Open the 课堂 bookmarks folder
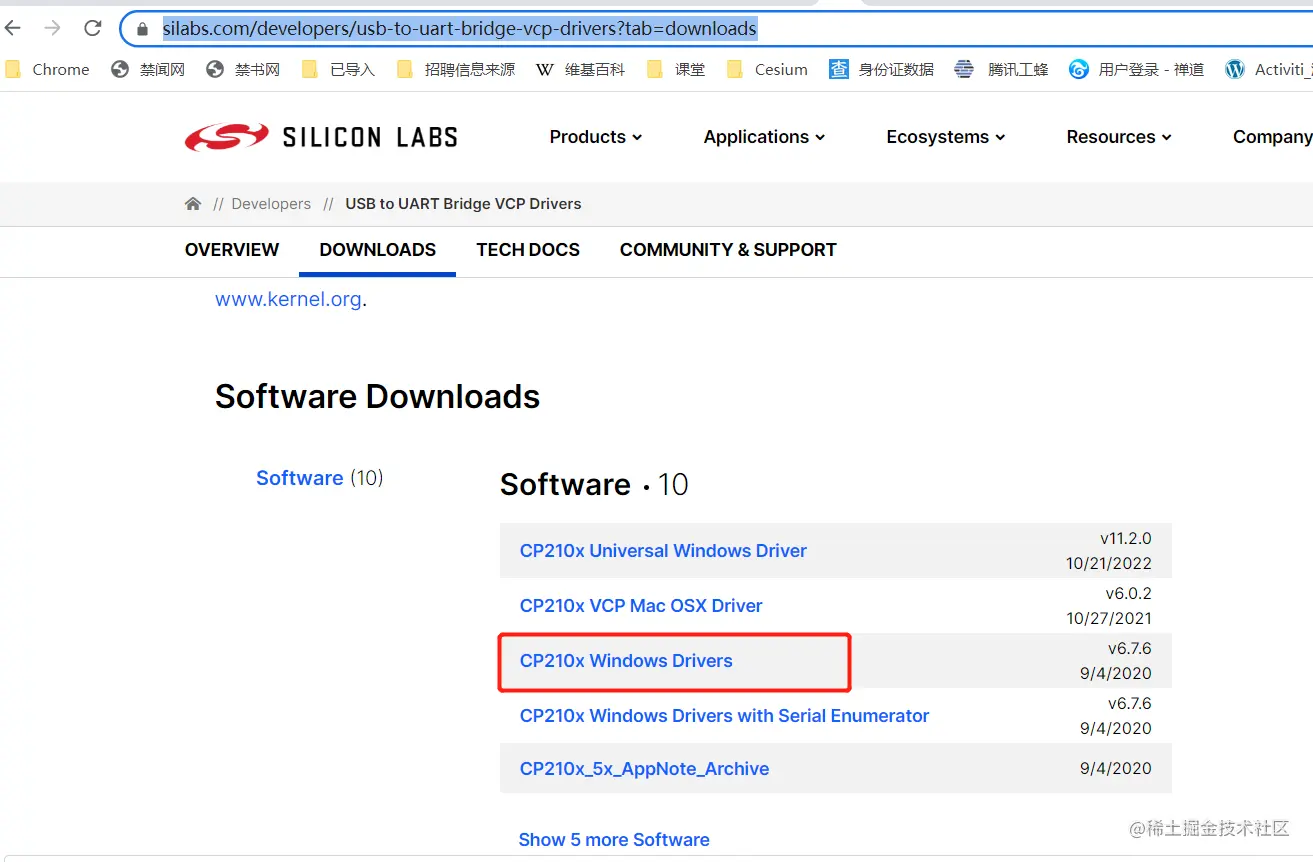The image size is (1313, 862). point(676,69)
